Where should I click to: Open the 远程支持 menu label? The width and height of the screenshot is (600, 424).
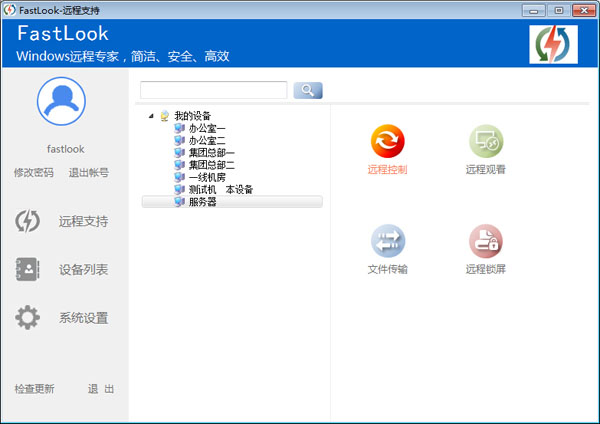tap(83, 221)
